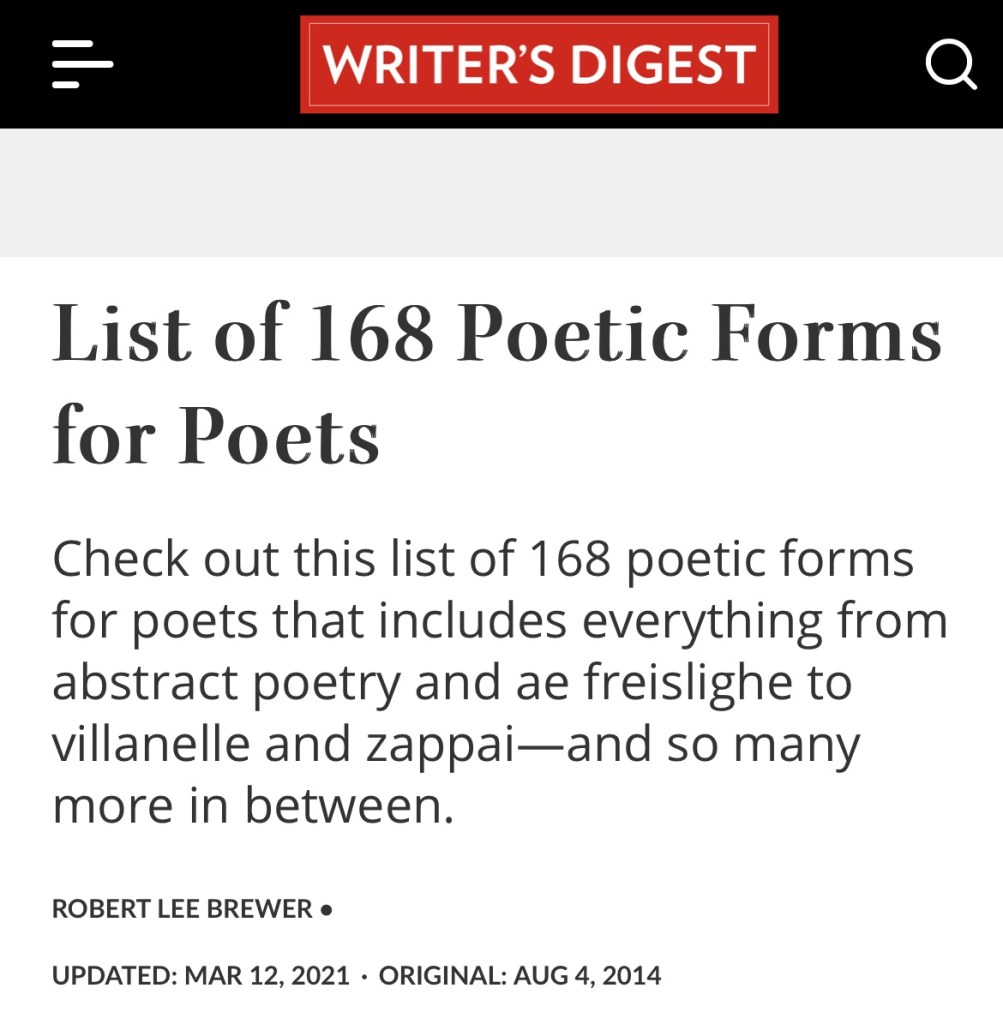Click the search magnifier icon

click(950, 65)
